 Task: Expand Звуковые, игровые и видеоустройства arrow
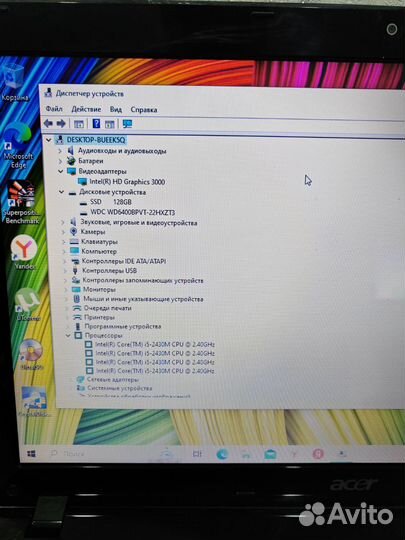pyautogui.click(x=62, y=222)
